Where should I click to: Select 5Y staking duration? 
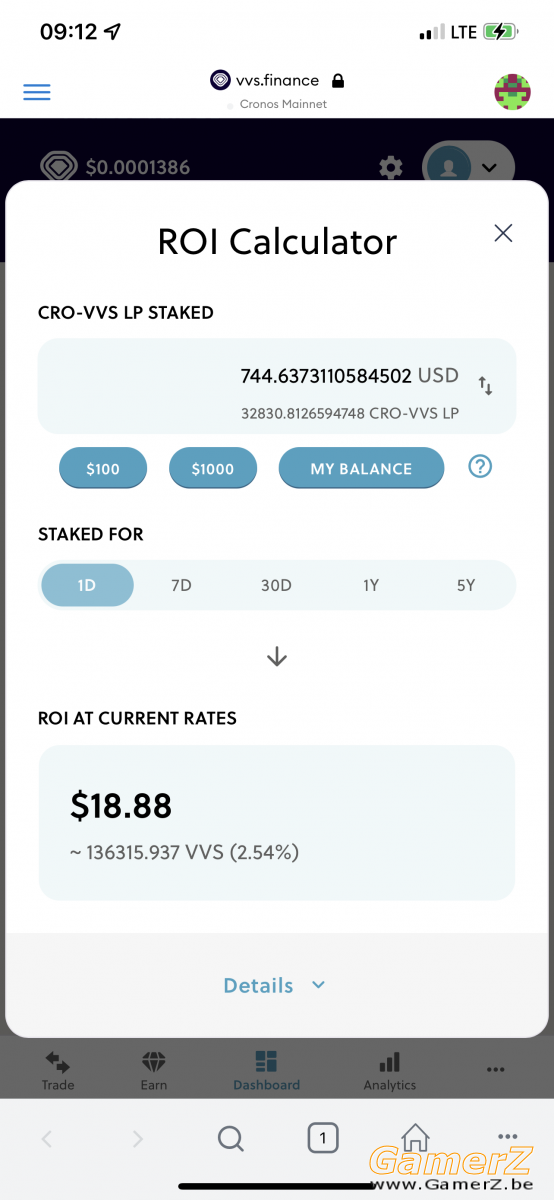(466, 585)
